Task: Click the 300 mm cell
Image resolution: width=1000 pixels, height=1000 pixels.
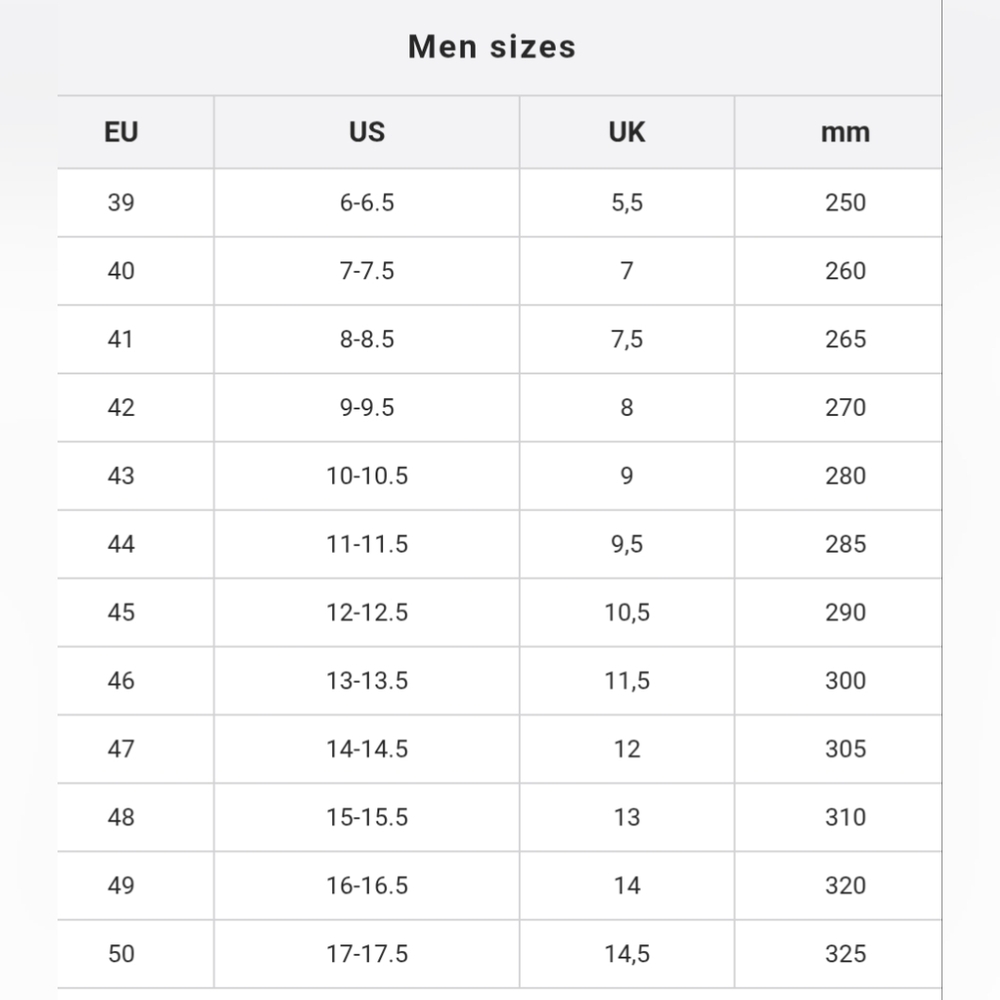Action: tap(845, 680)
